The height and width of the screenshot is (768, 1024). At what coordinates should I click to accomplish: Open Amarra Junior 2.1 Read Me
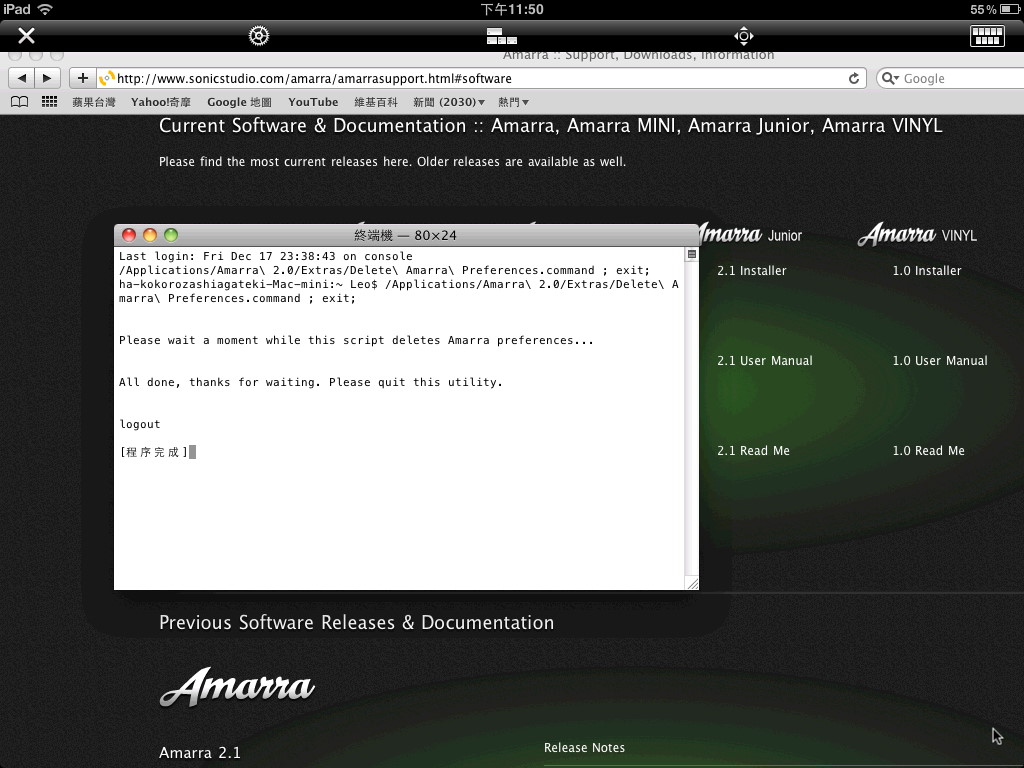click(x=753, y=451)
